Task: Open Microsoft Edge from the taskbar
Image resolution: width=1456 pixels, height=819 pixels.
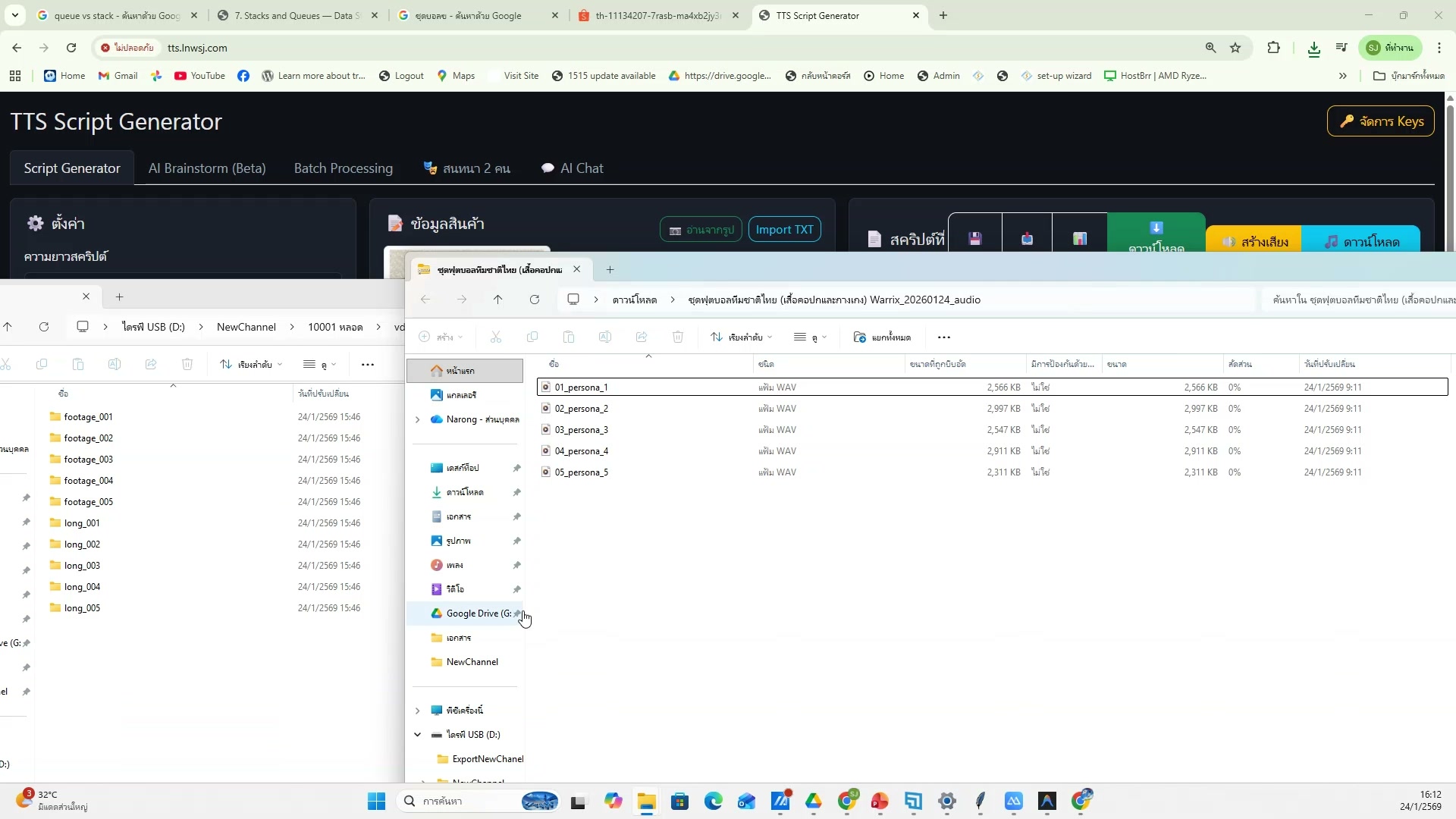Action: coord(714,801)
